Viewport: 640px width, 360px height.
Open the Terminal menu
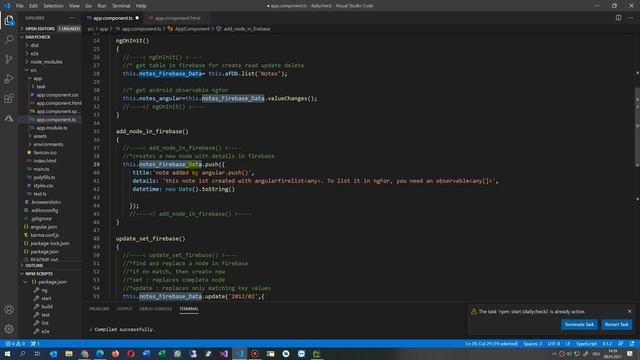(x=121, y=6)
